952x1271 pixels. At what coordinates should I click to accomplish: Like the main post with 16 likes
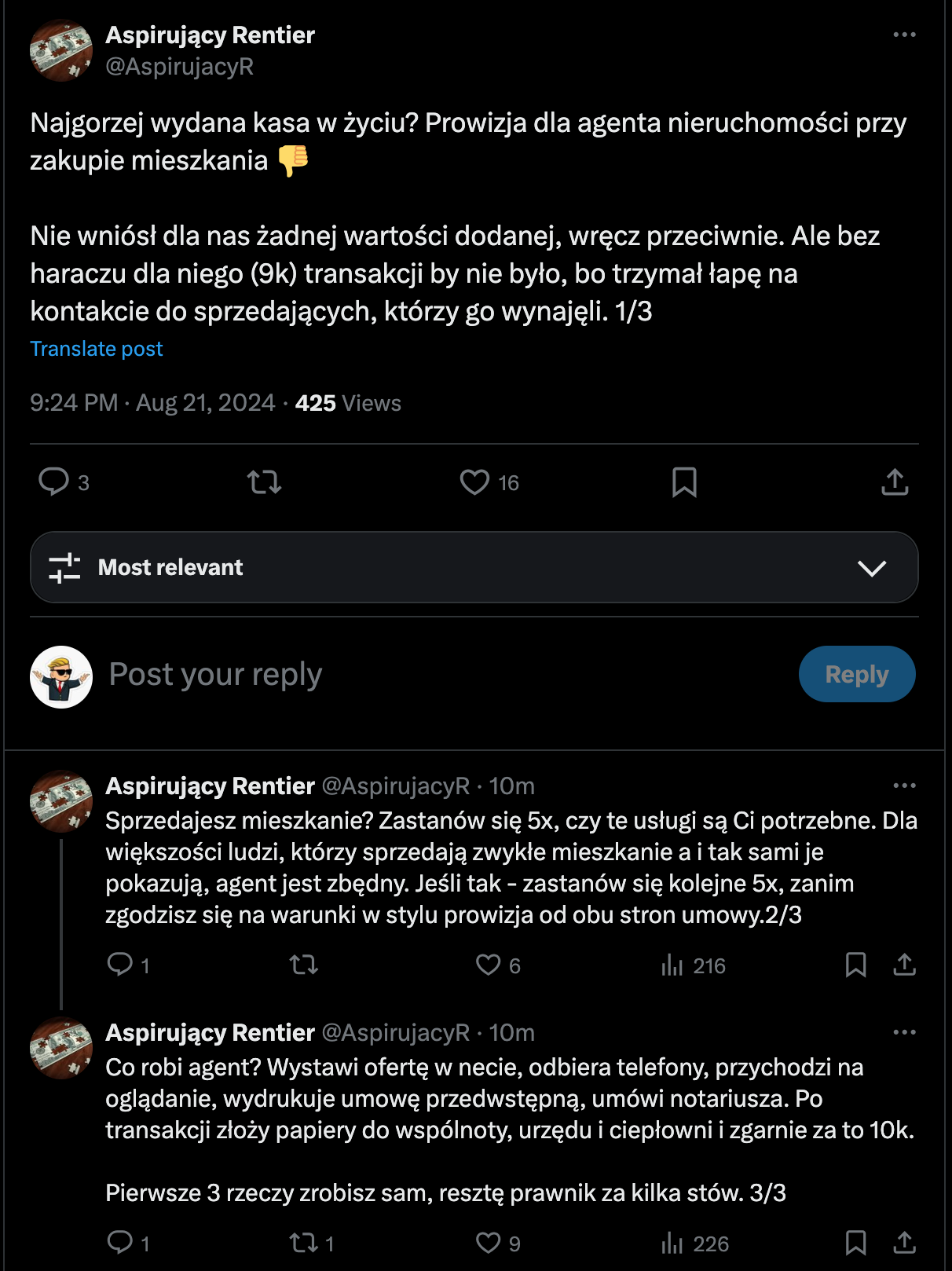(x=474, y=482)
